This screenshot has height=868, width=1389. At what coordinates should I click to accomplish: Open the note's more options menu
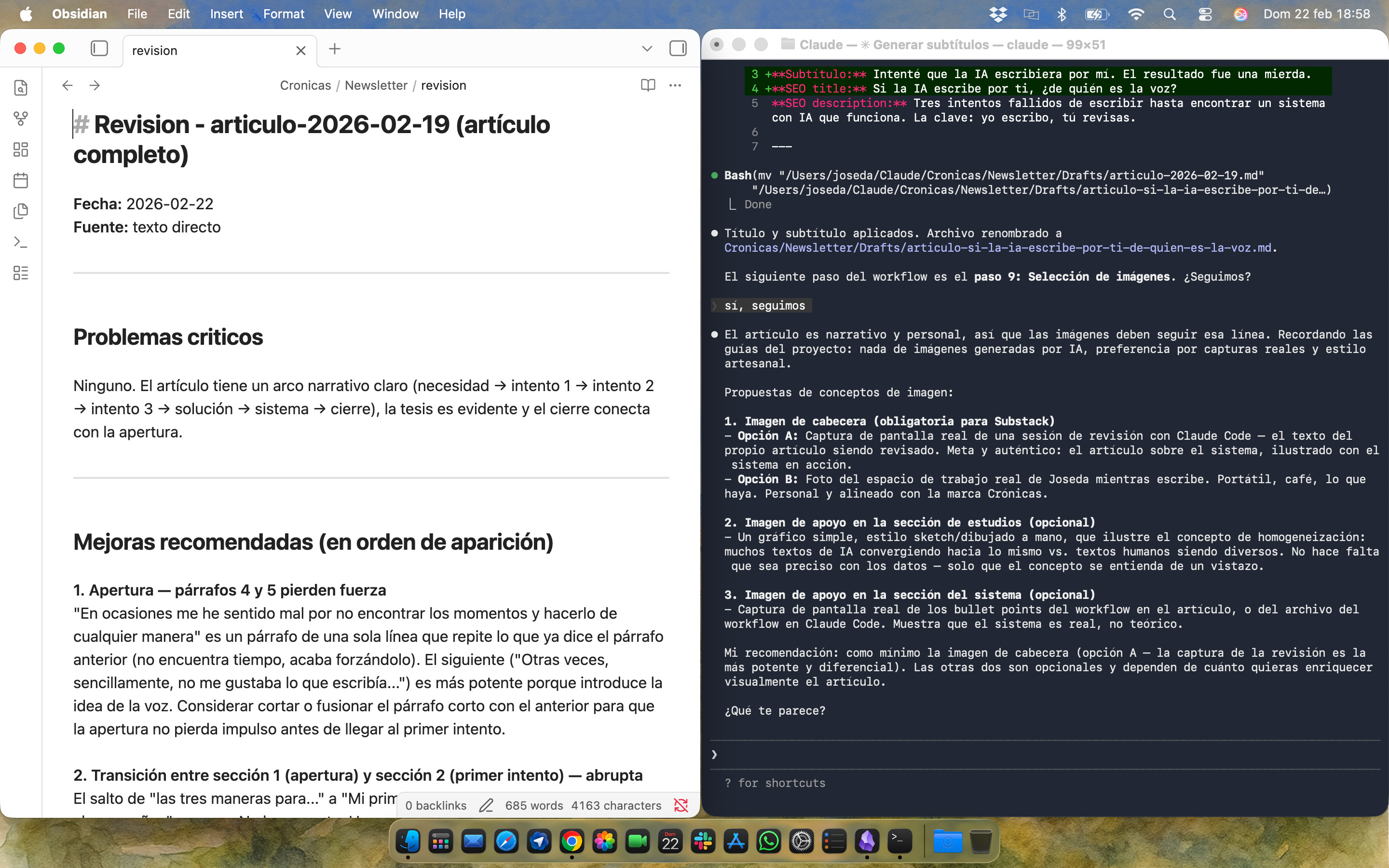675,85
